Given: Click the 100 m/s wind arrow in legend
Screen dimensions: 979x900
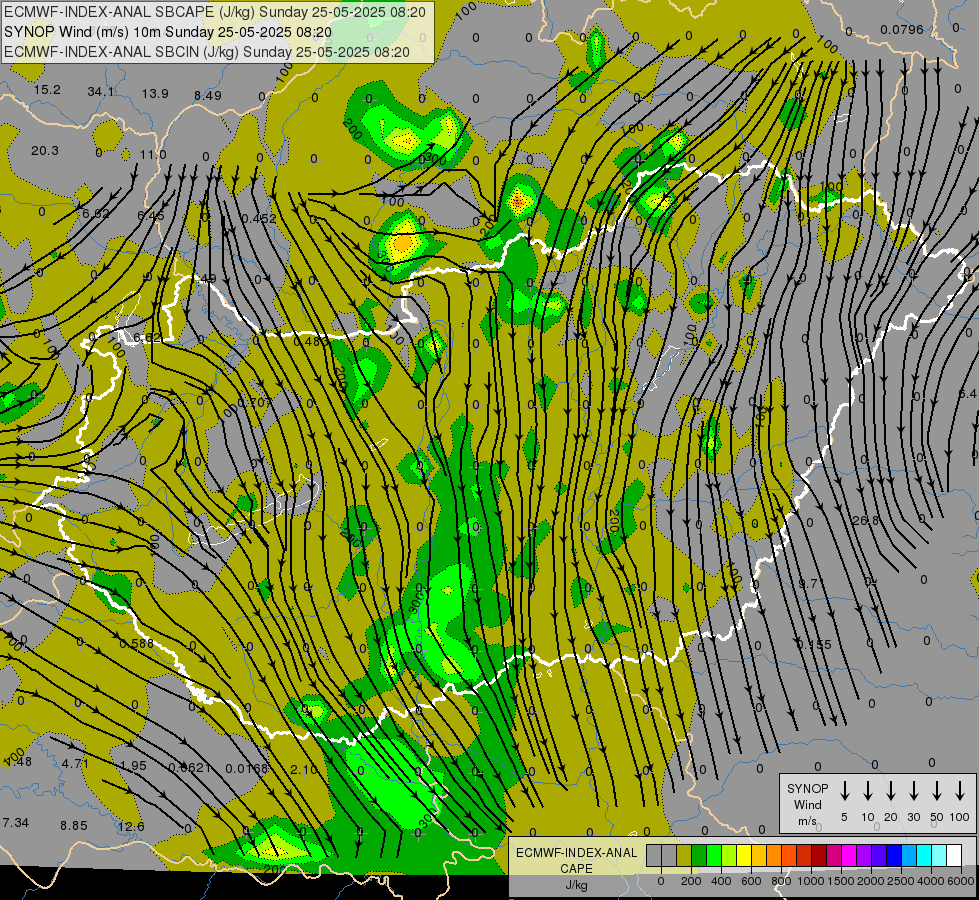Looking at the screenshot, I should pos(960,791).
